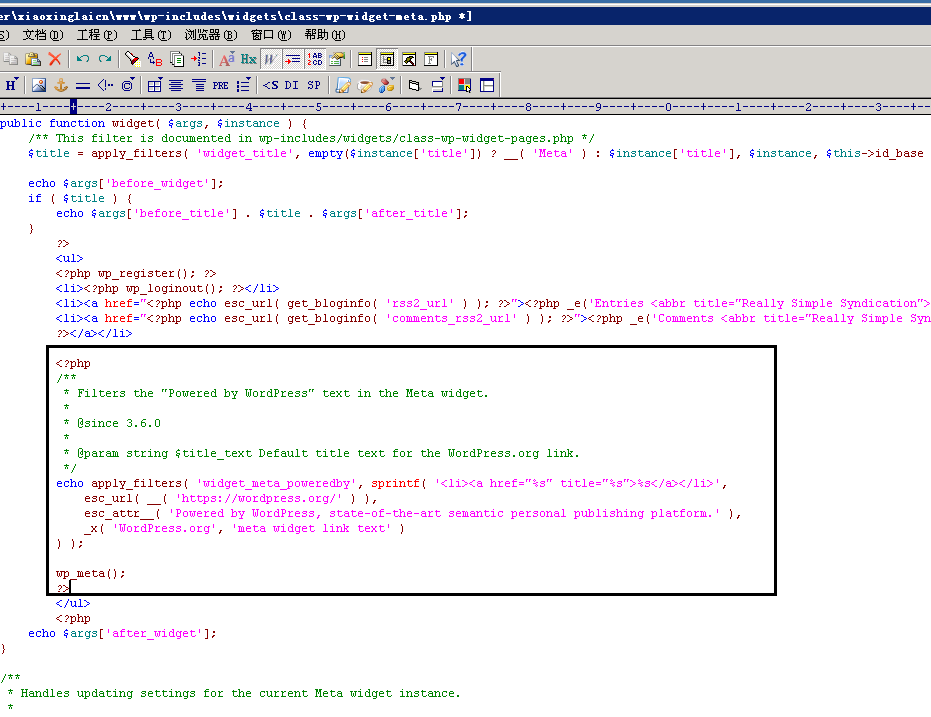Open the Heading (H) tag dropdown

[11, 85]
